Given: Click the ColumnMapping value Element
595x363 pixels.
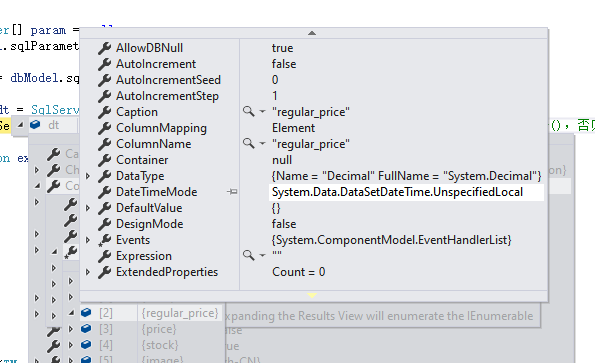Looking at the screenshot, I should (293, 128).
